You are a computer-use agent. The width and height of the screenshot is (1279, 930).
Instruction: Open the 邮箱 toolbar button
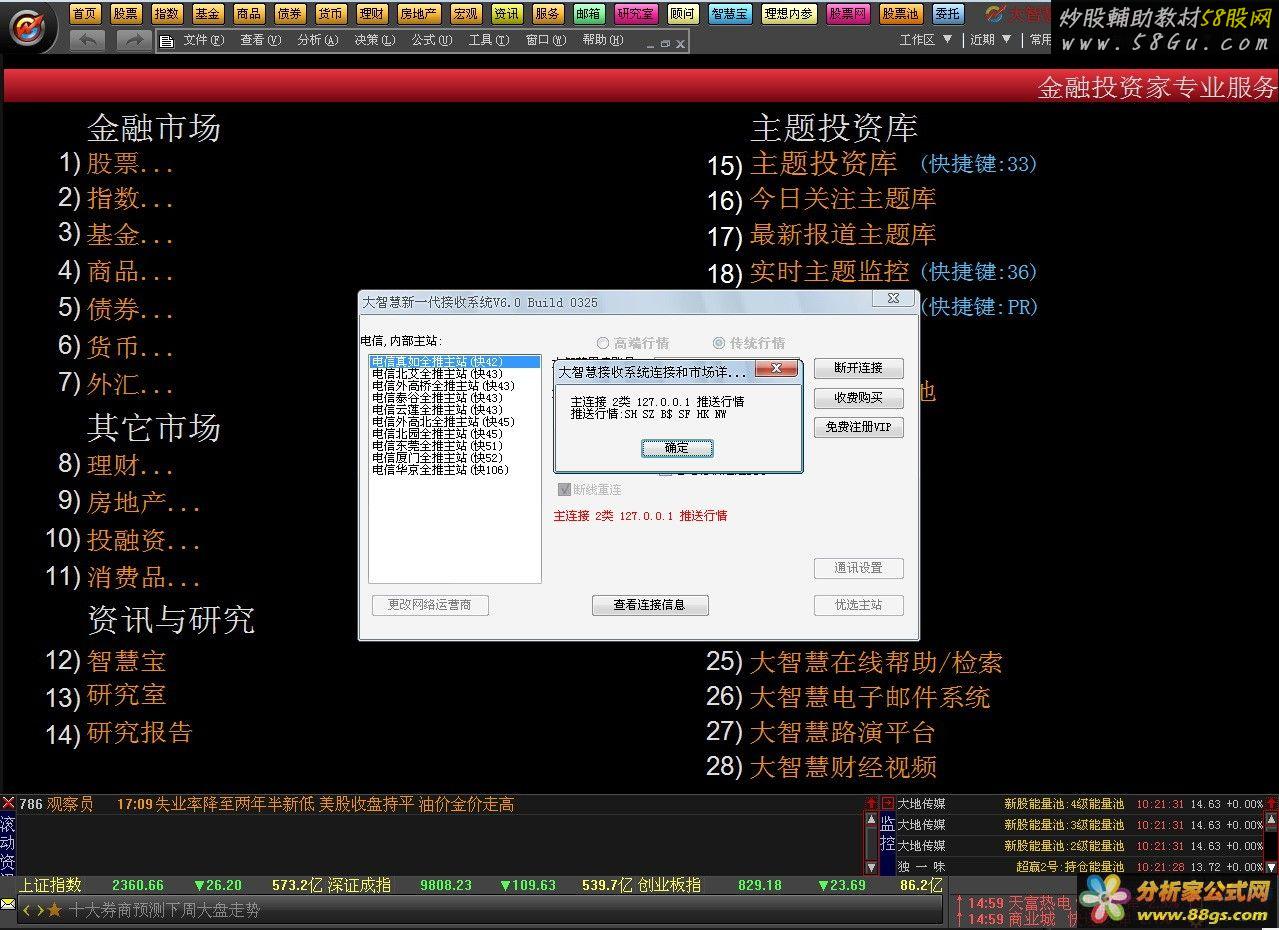[x=589, y=13]
